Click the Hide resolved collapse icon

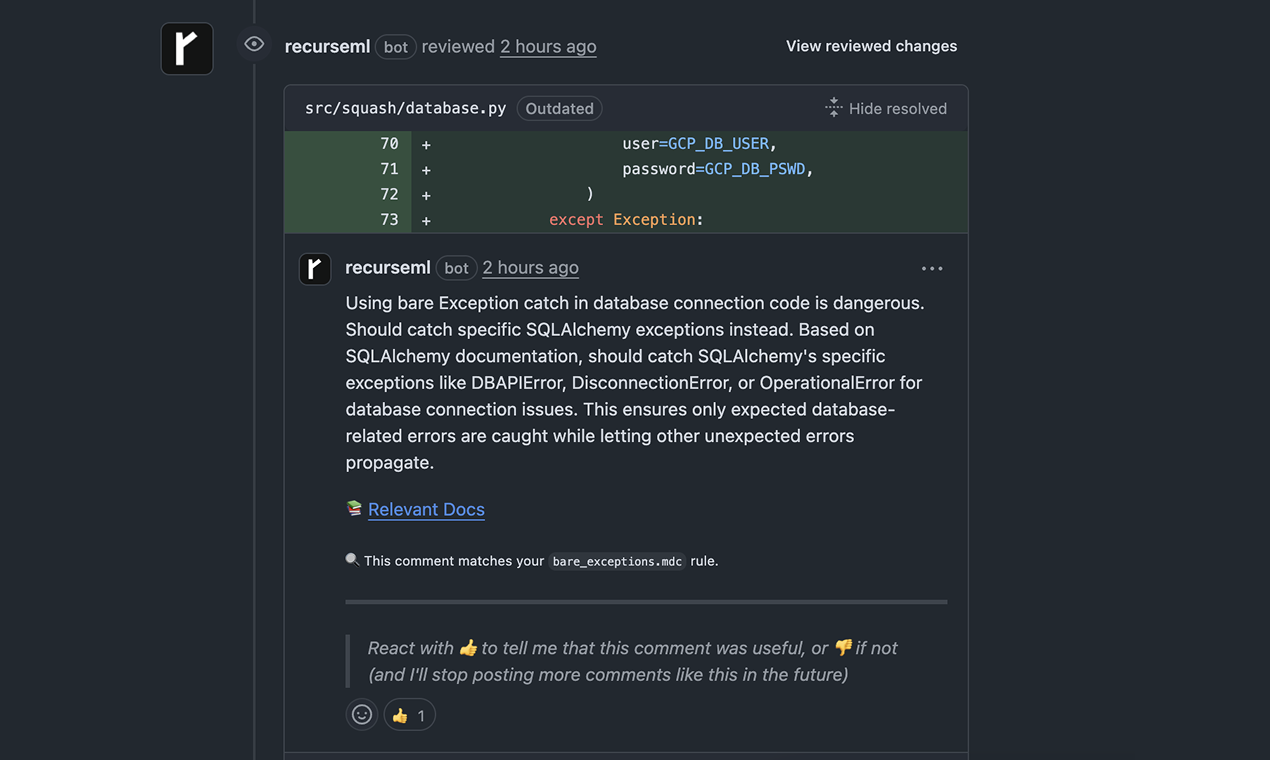tap(833, 108)
